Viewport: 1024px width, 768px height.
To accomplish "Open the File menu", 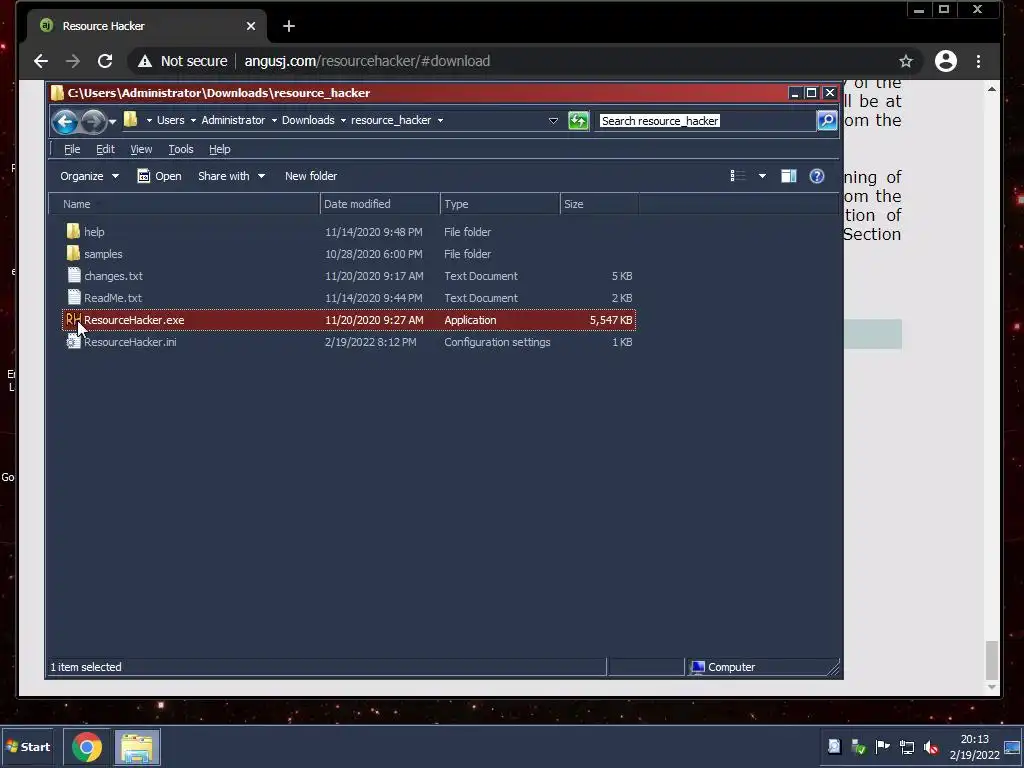I will tap(72, 149).
